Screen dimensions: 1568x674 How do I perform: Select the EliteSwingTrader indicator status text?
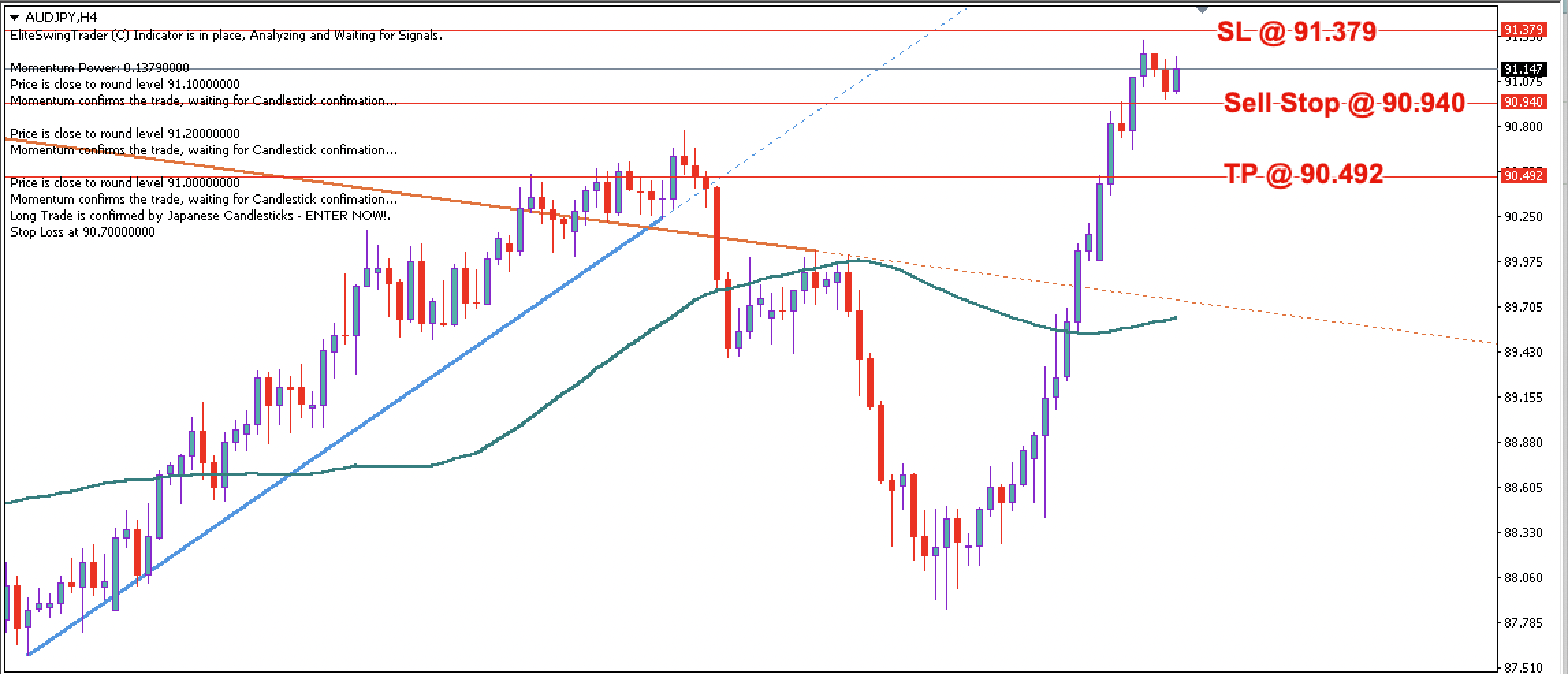click(x=226, y=36)
